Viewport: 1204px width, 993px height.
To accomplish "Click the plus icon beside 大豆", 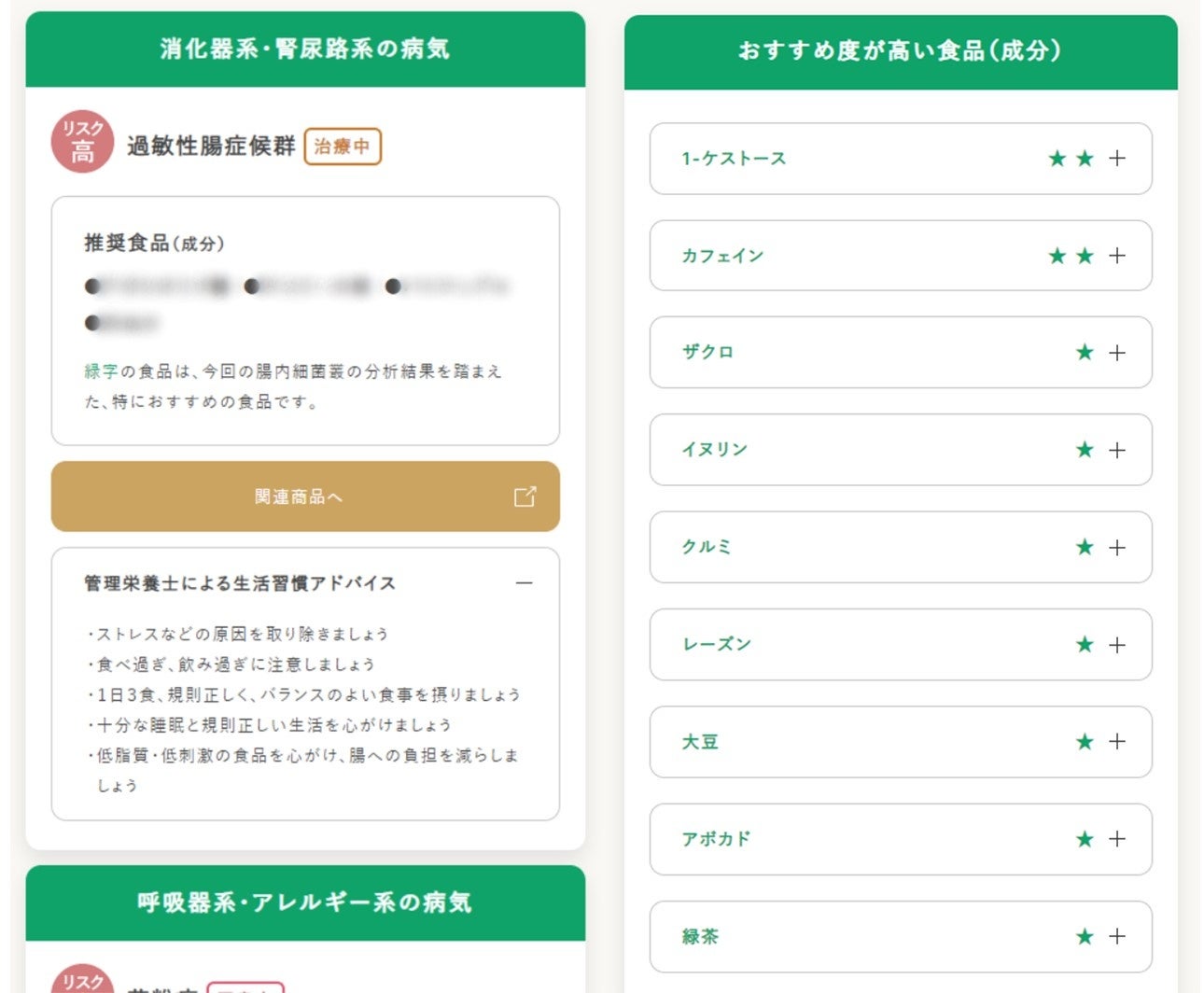I will (x=1116, y=742).
